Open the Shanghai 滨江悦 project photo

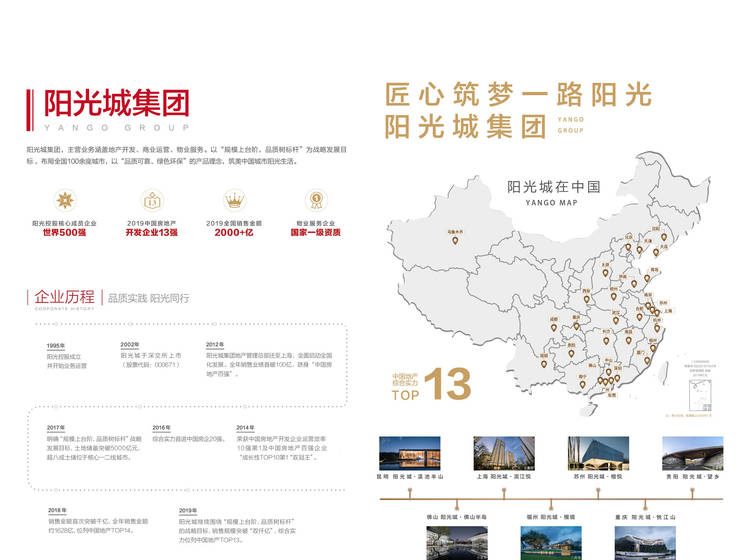pyautogui.click(x=504, y=453)
